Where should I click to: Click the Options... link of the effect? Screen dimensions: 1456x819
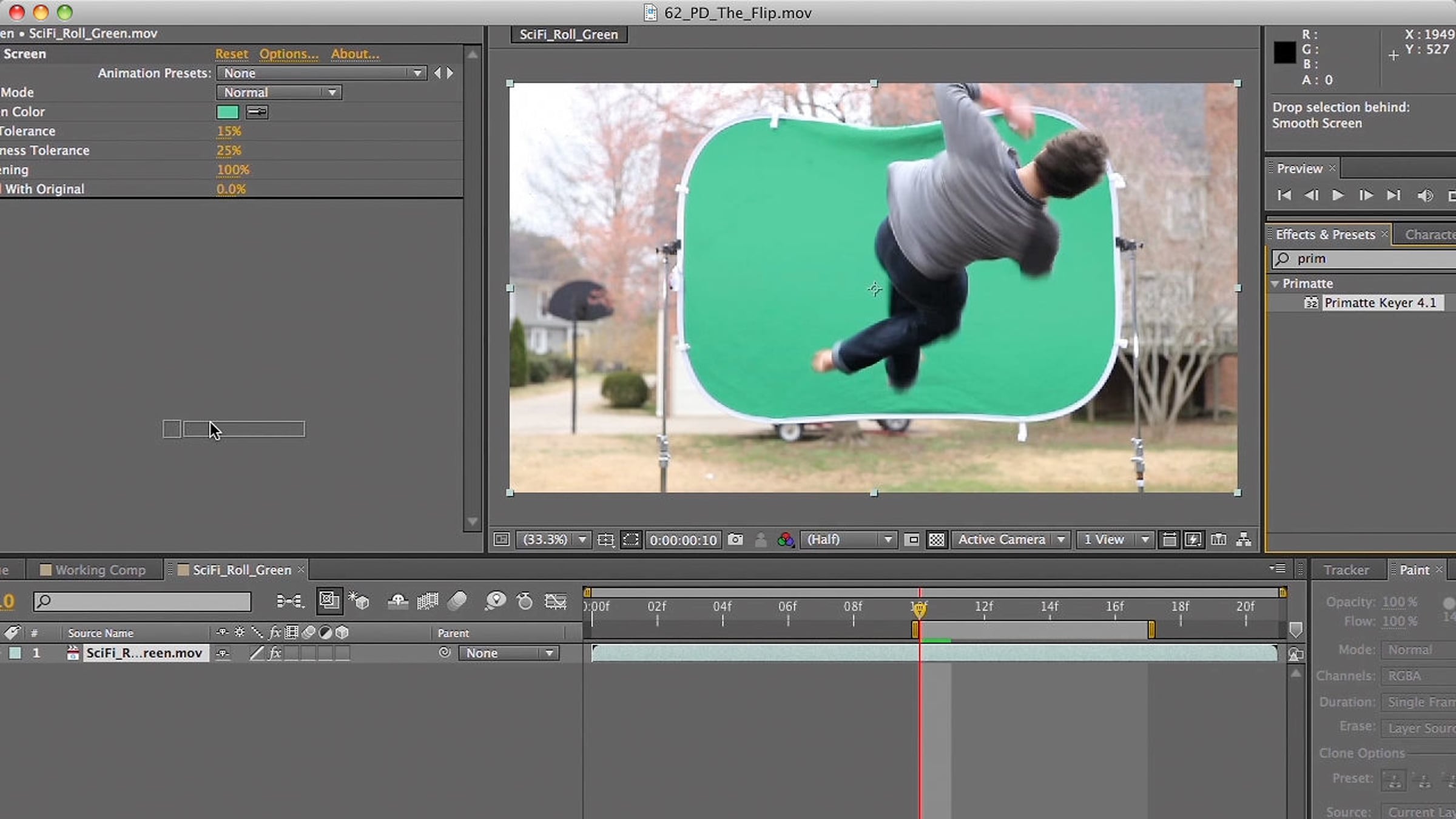(289, 53)
